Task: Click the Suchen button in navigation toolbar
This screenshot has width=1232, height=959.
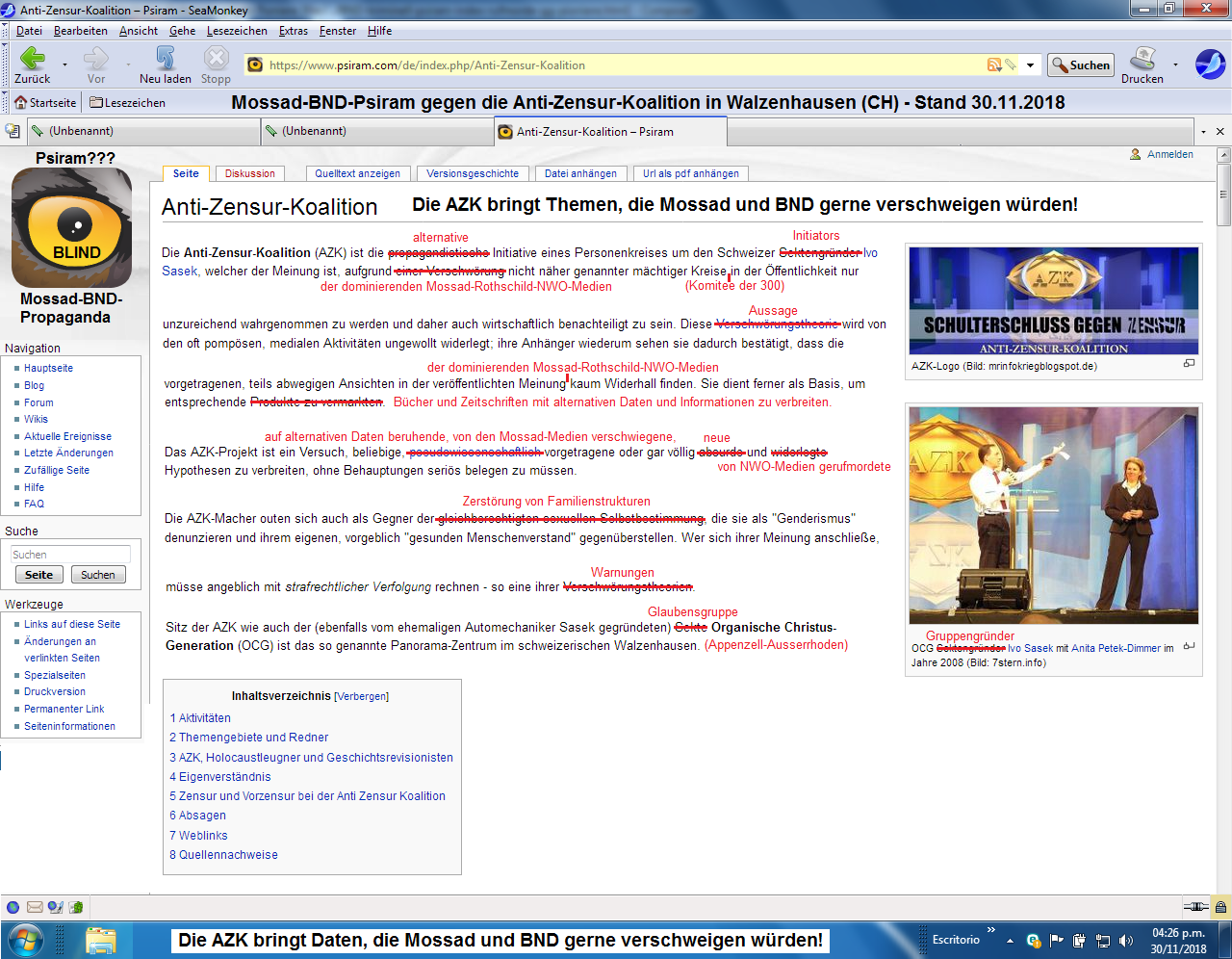Action: (x=1081, y=65)
